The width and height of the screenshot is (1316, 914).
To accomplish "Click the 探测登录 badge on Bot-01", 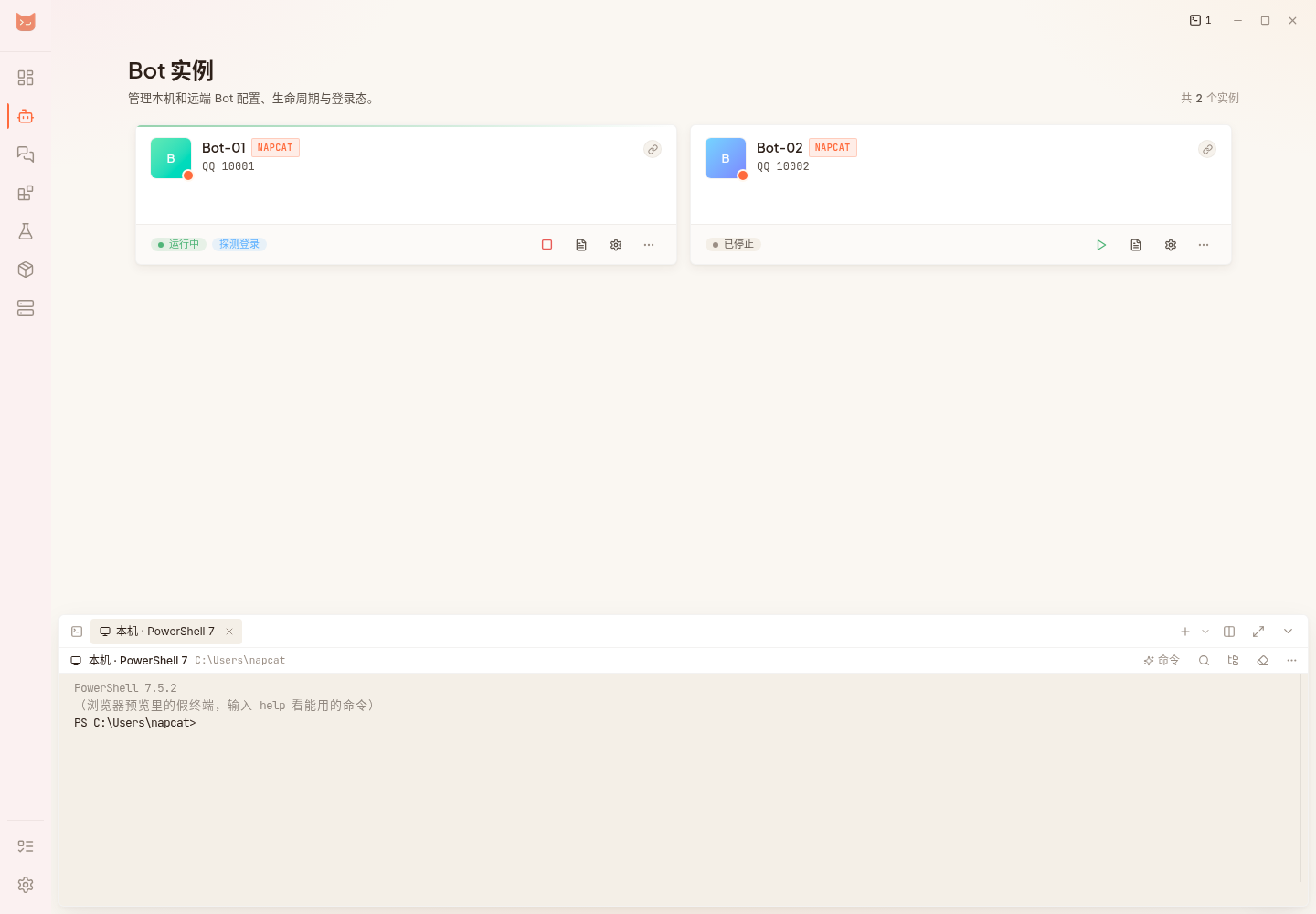I will (239, 244).
